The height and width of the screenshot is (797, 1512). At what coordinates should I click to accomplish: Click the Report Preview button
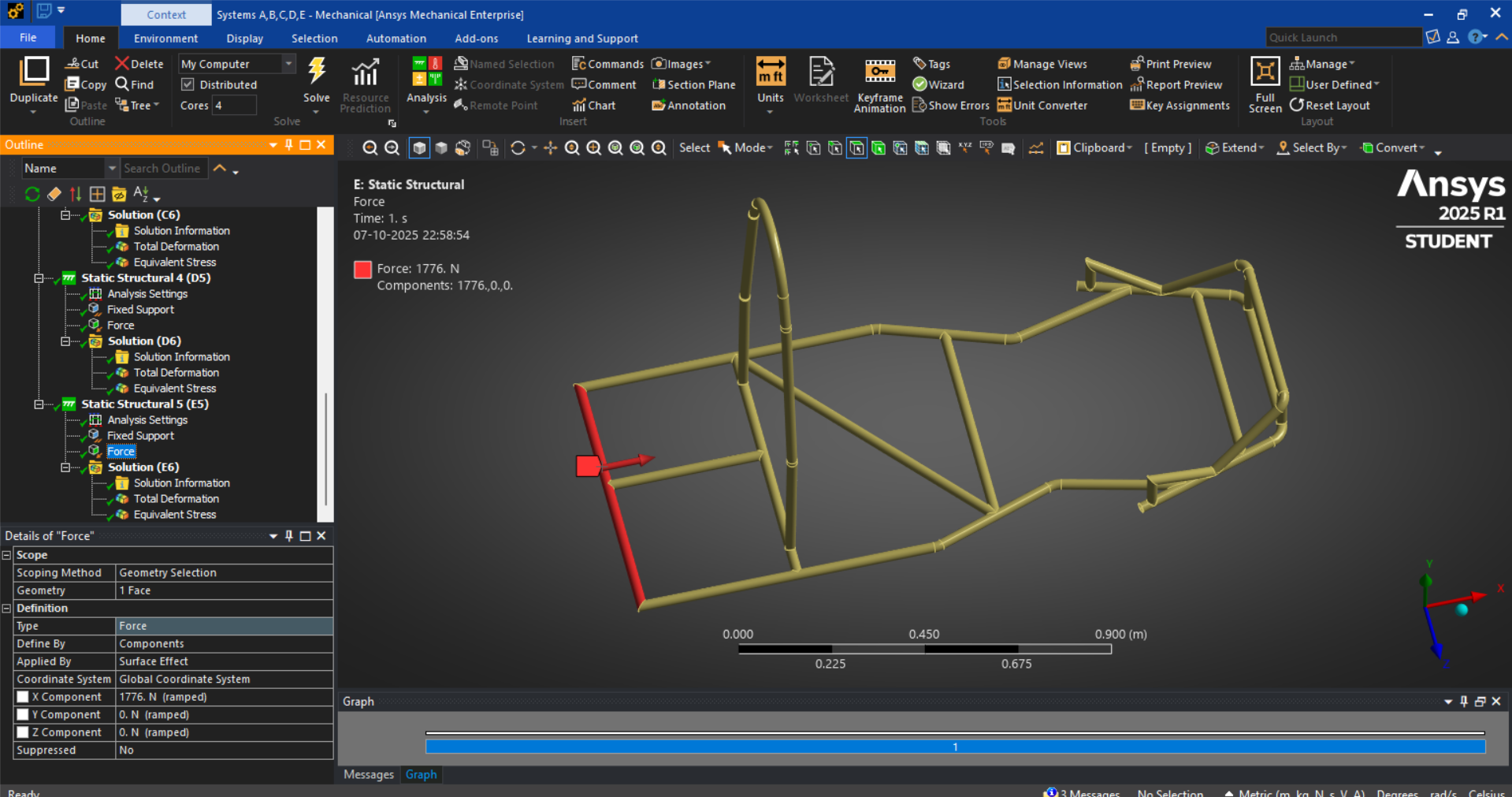click(1176, 84)
